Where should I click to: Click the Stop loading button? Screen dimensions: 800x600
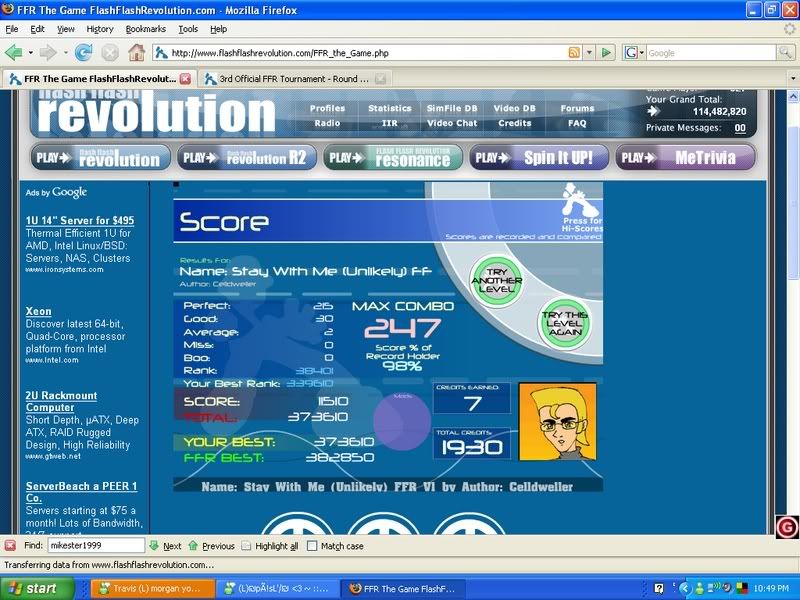(x=110, y=52)
